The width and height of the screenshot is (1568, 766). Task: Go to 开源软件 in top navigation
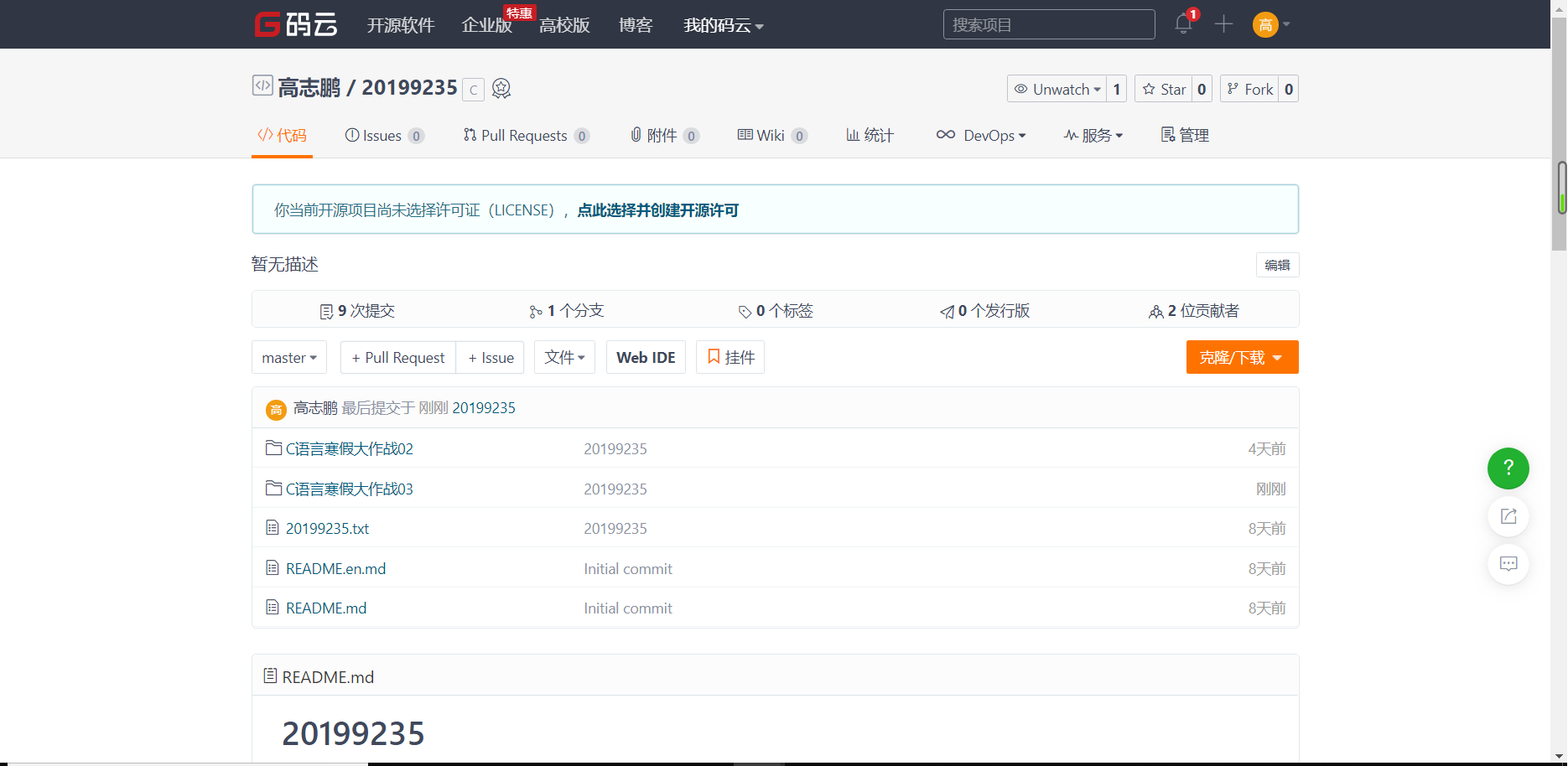point(401,25)
